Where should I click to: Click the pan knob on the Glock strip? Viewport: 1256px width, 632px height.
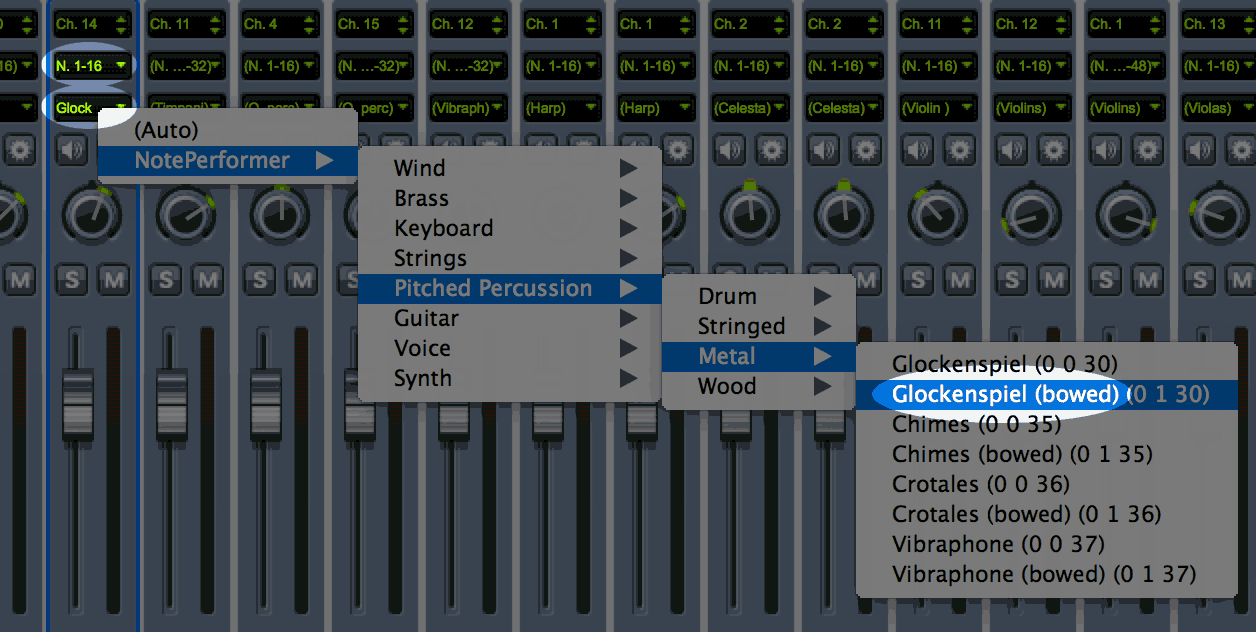point(92,214)
